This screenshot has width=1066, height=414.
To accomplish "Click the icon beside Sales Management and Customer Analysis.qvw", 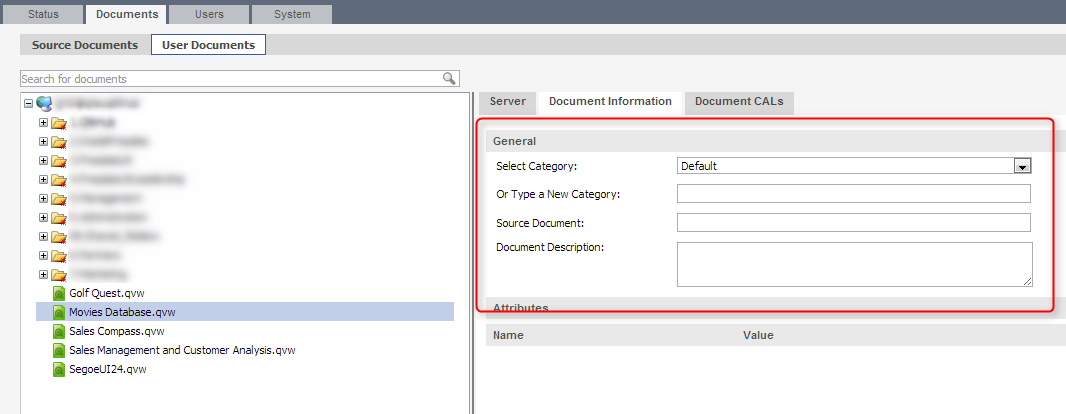I will 59,351.
